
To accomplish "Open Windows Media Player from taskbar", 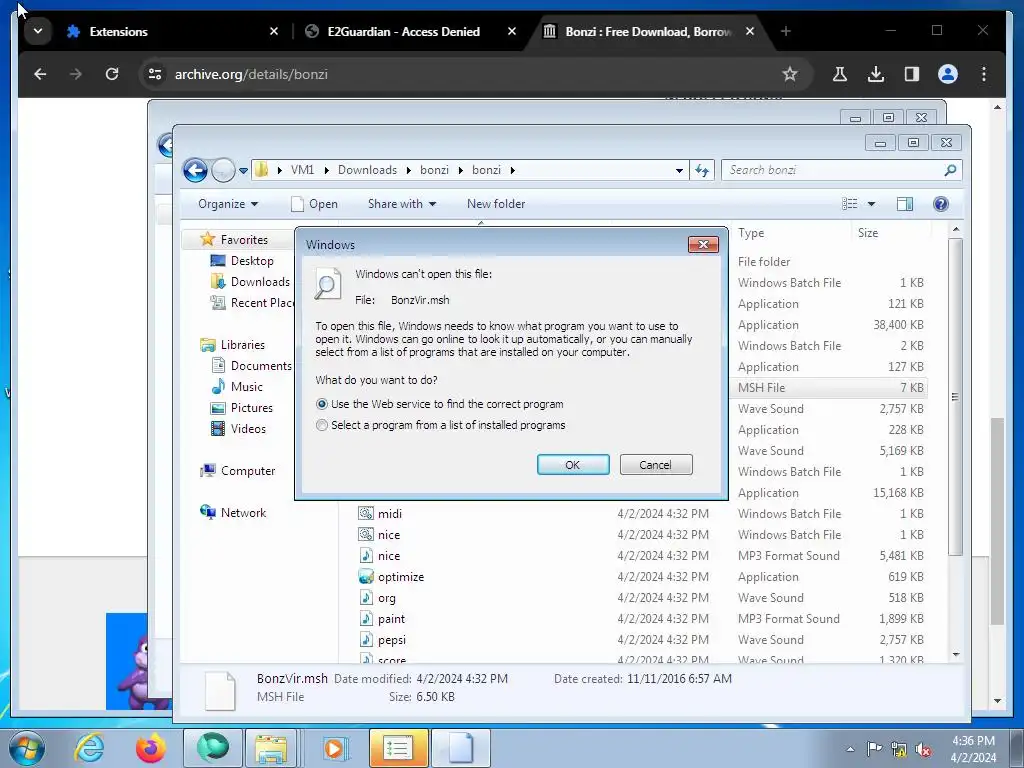I will tap(335, 748).
